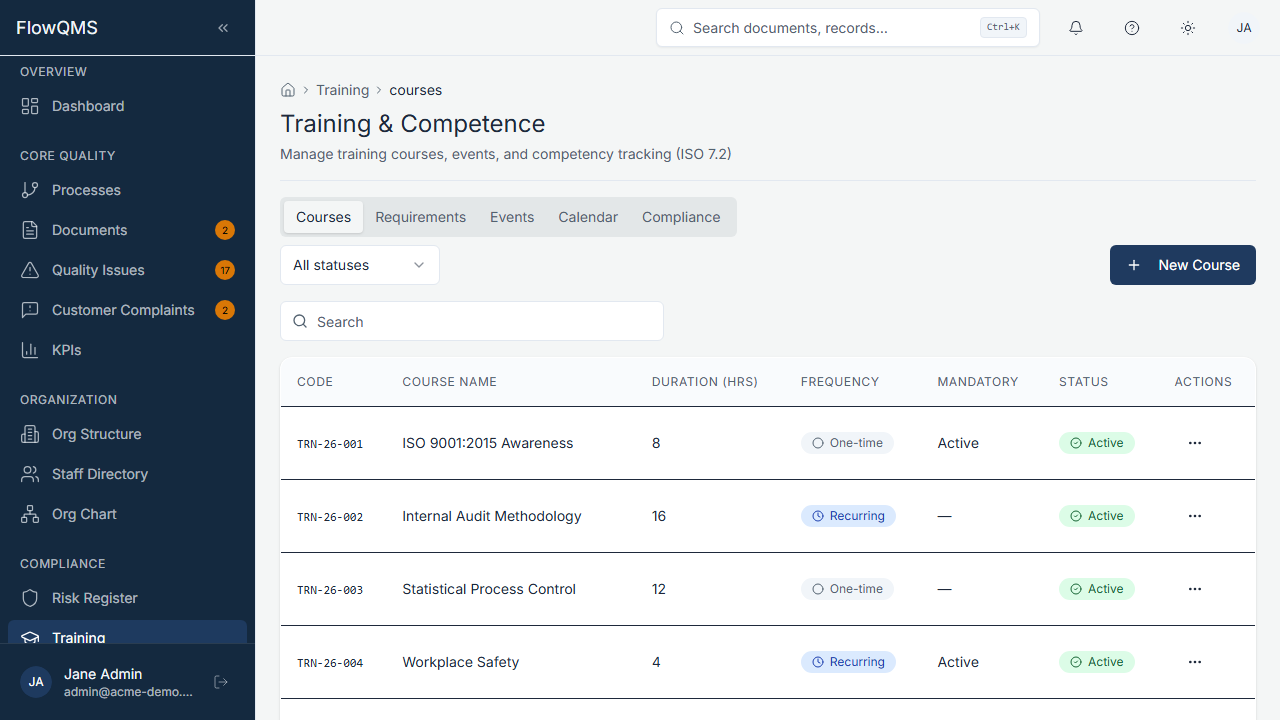Click the Org Chart sidebar icon
Viewport: 1280px width, 720px height.
click(x=31, y=514)
